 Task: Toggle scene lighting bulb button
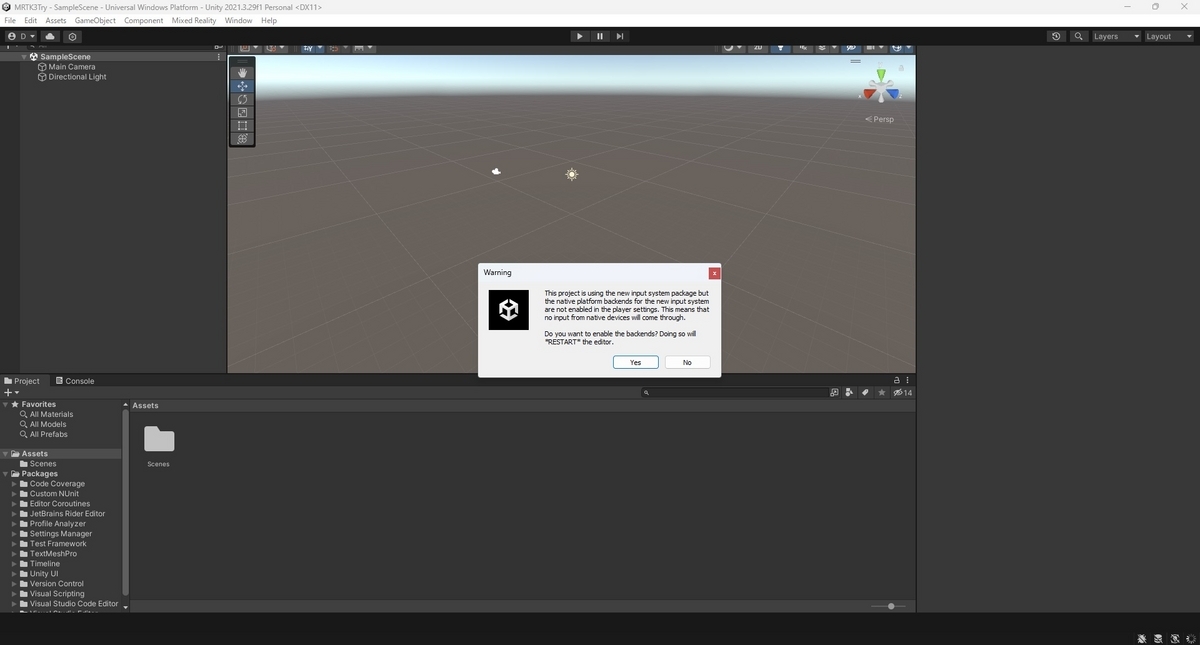781,47
